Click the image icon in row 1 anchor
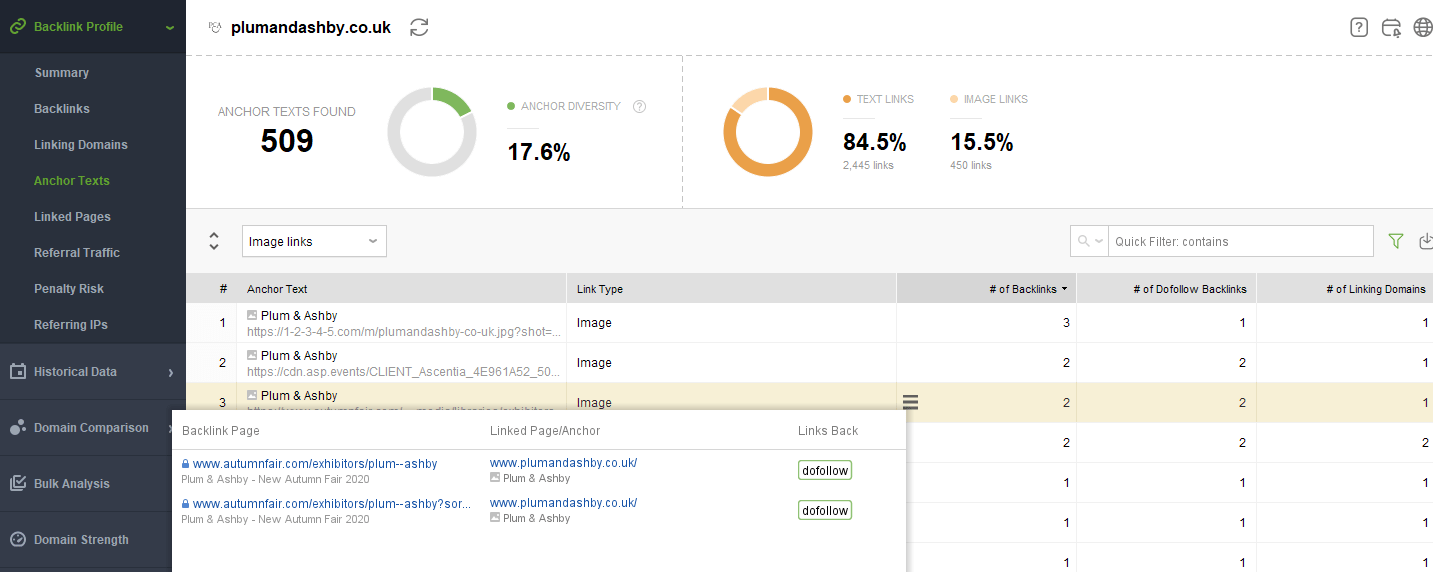The height and width of the screenshot is (572, 1433). pyautogui.click(x=252, y=315)
